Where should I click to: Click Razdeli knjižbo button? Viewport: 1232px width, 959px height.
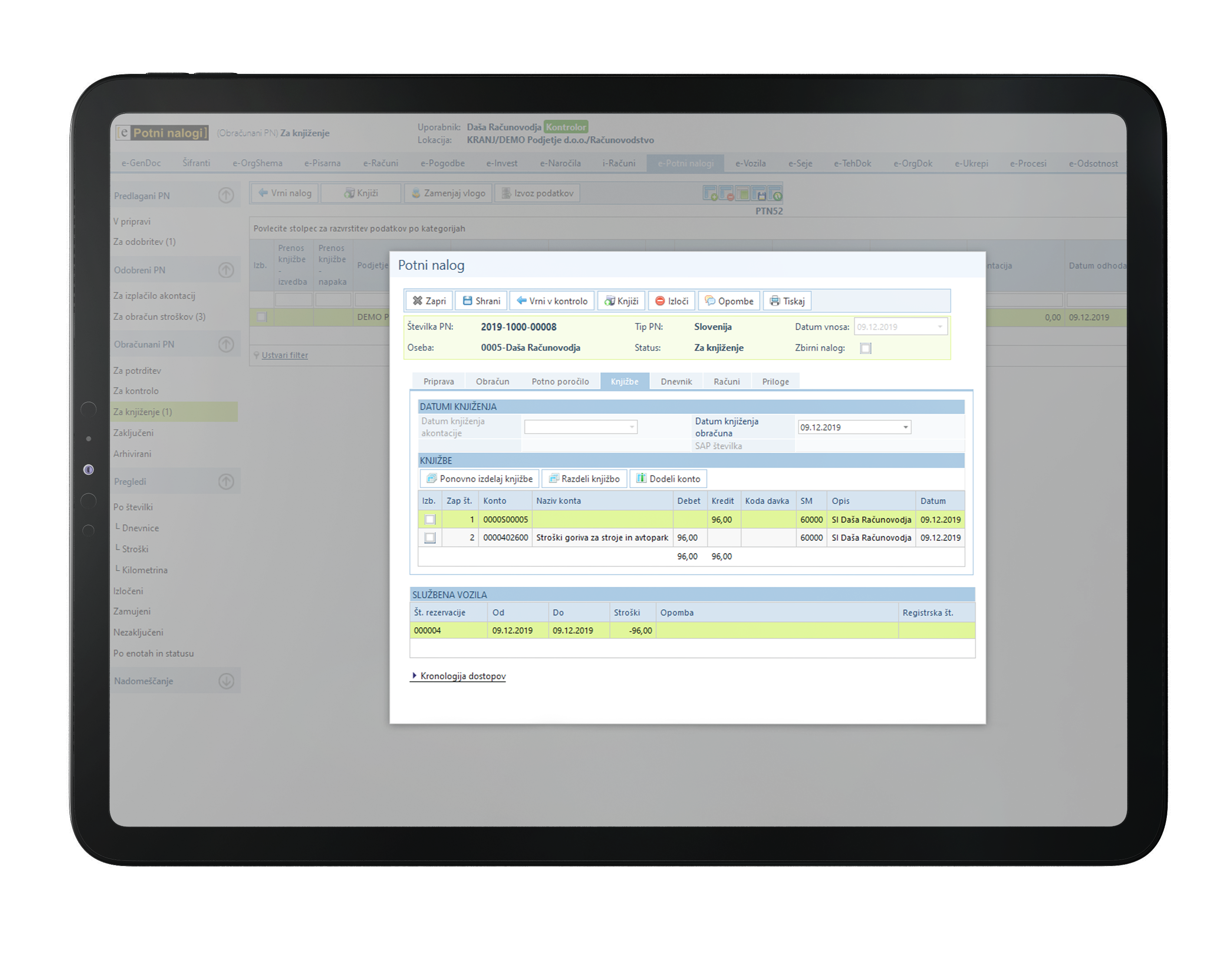584,479
